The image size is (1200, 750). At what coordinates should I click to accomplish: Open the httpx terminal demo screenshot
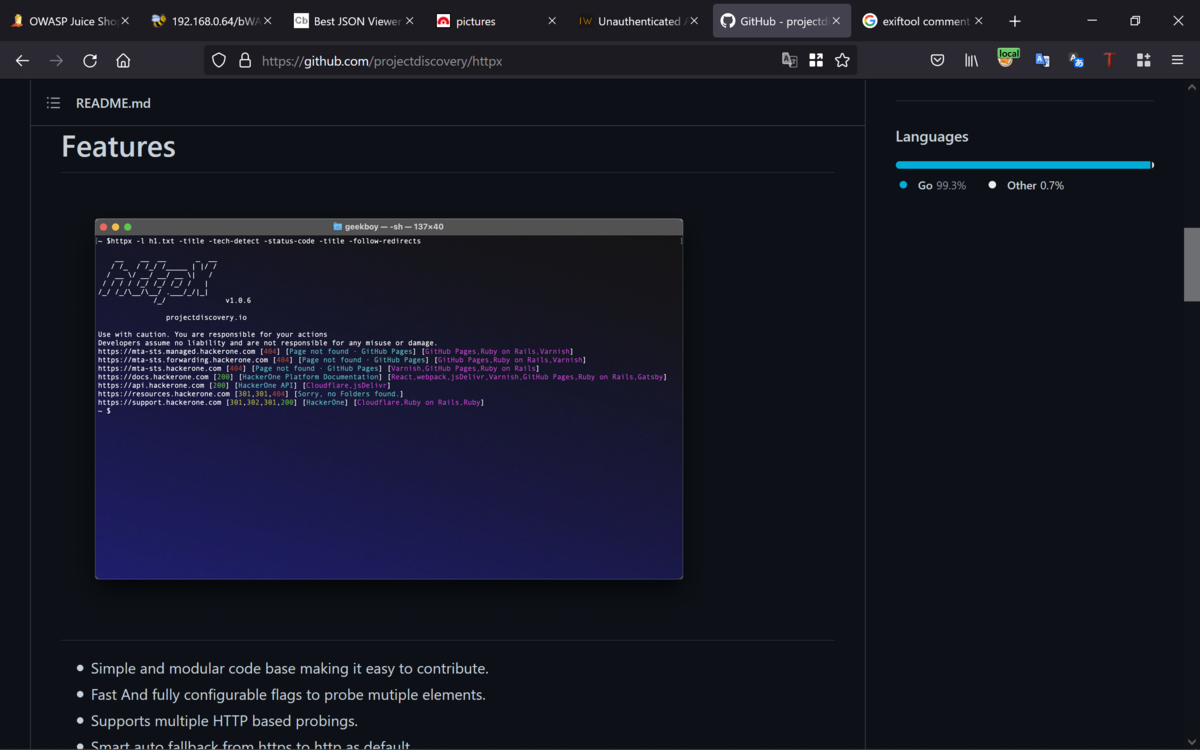[389, 399]
